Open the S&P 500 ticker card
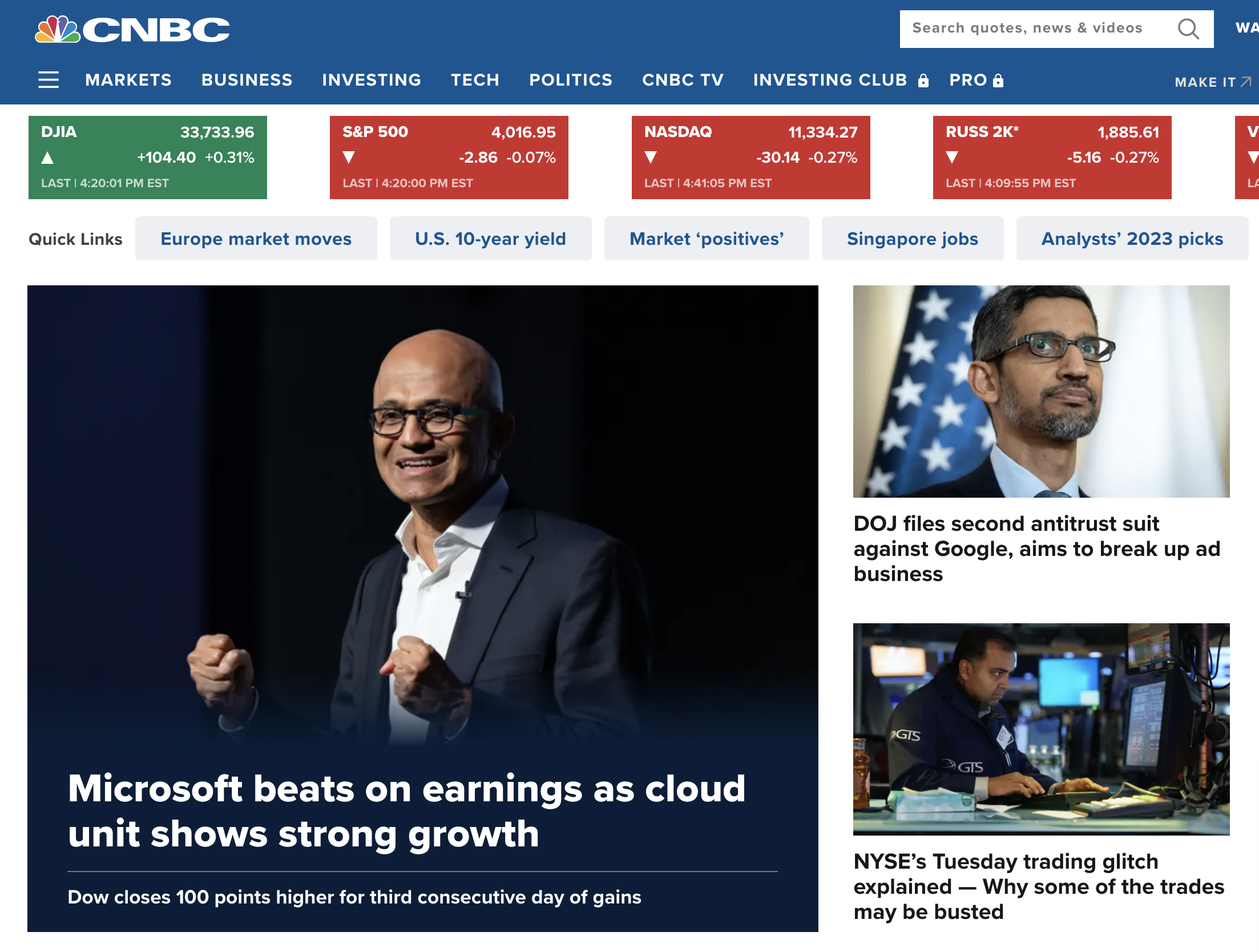The image size is (1259, 952). [449, 158]
